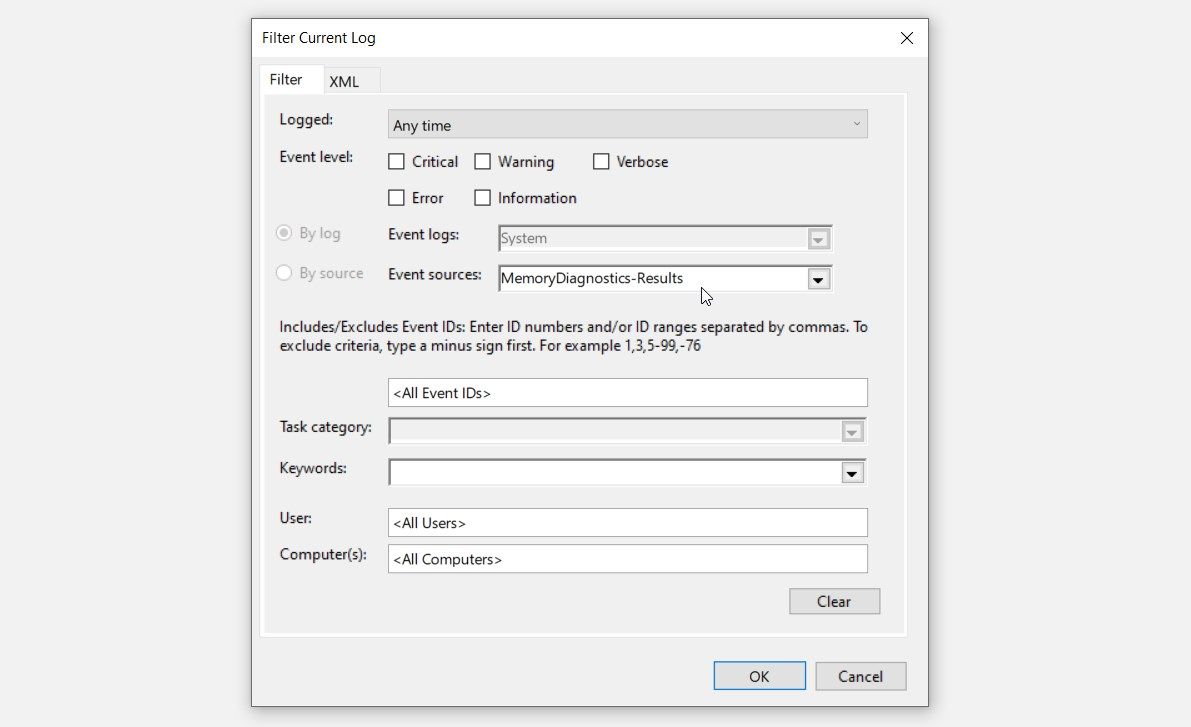
Task: Select the By log radio button
Action: pos(284,232)
